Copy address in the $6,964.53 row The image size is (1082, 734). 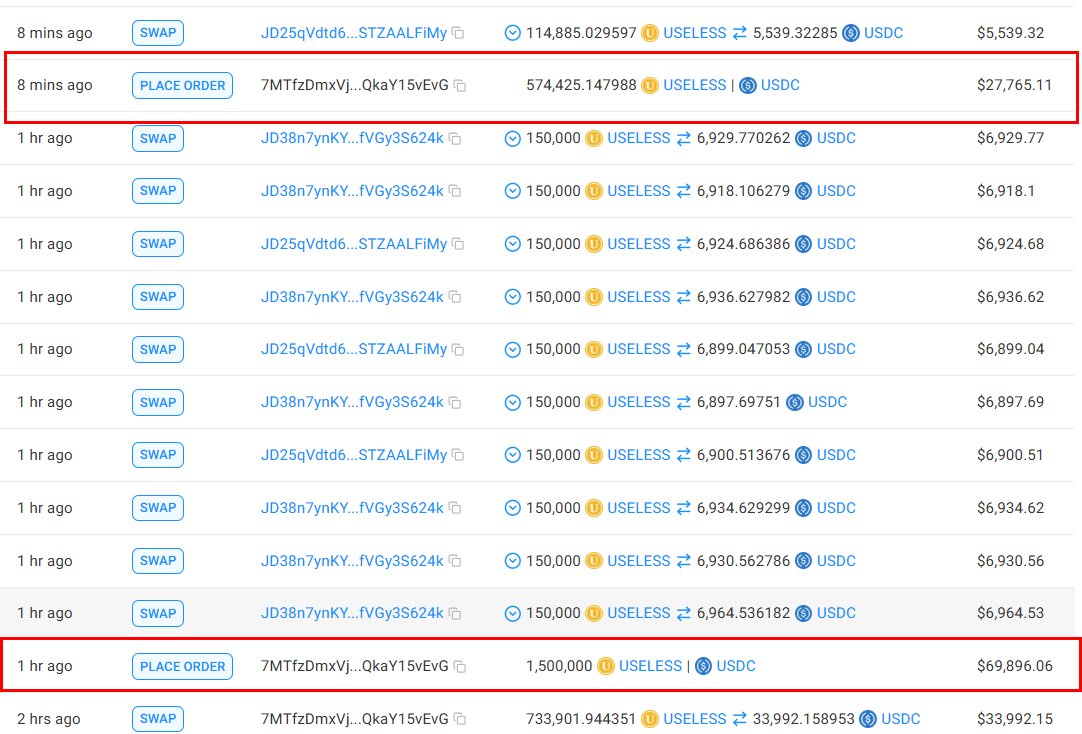click(x=455, y=613)
